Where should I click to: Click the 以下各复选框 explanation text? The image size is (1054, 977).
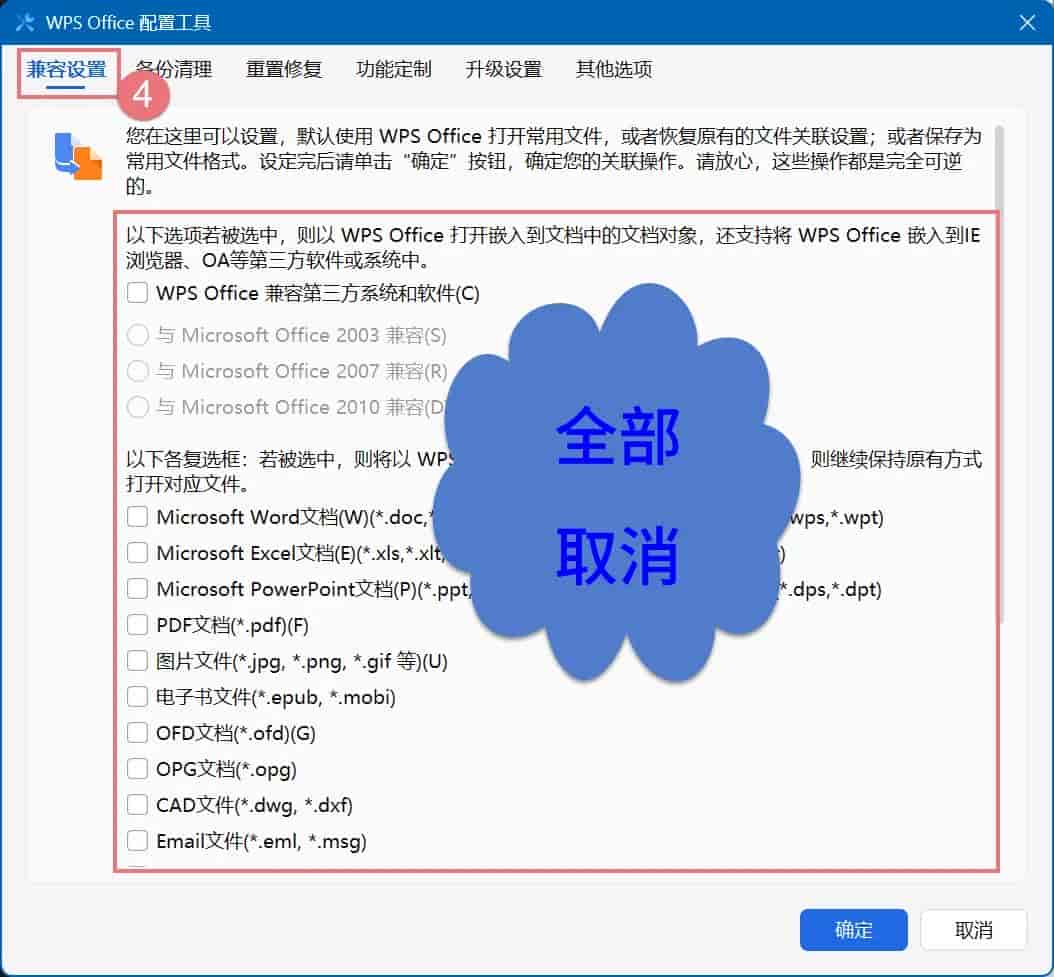click(x=553, y=471)
